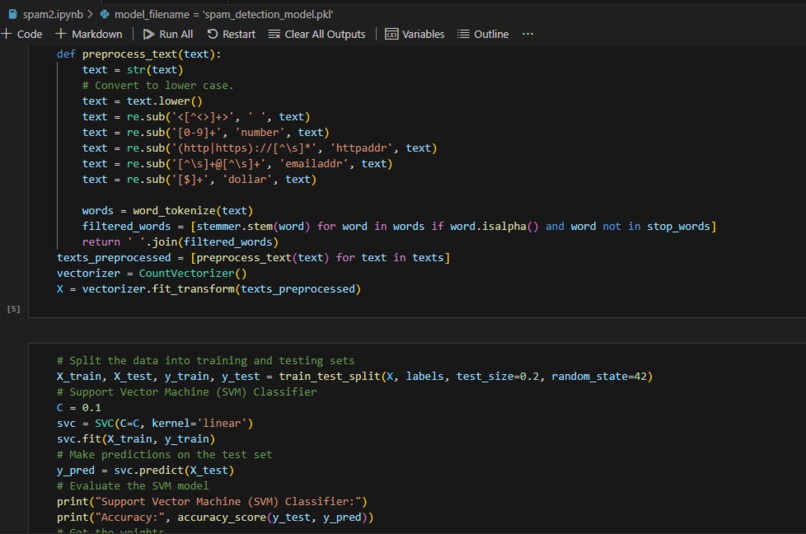This screenshot has width=806, height=534.
Task: Click the '# Support Vector Machine (SVM) Classifier' comment
Action: click(187, 392)
